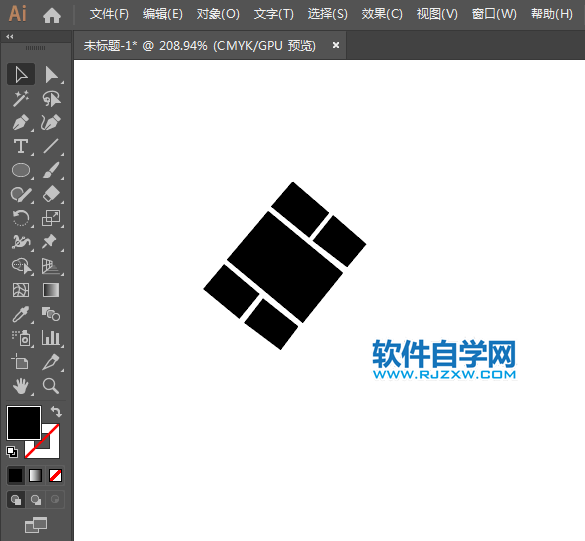Select the Lasso tool
Screen dimensions: 585x541
[x=51, y=98]
